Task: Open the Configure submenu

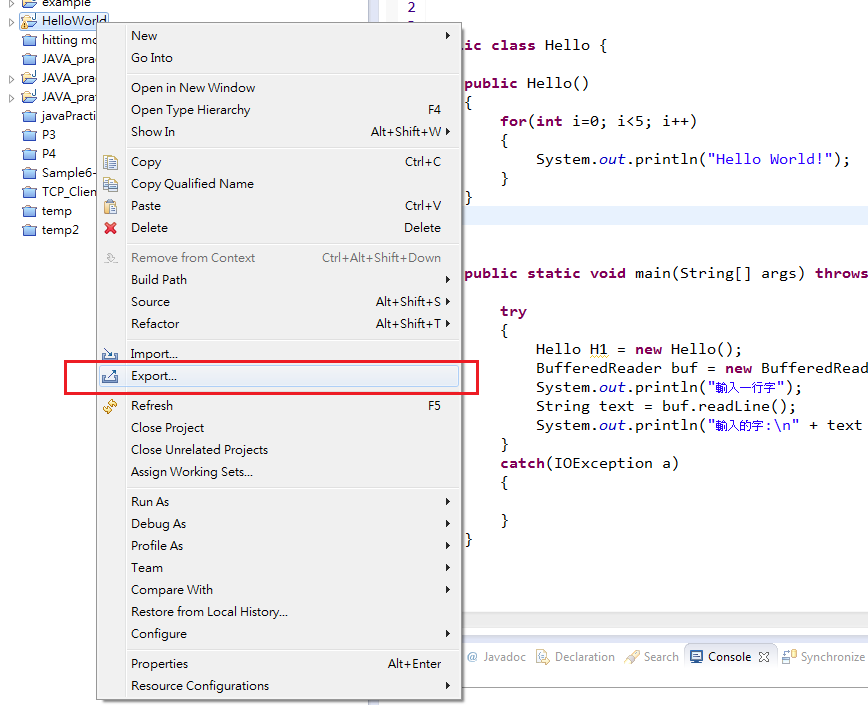Action: [293, 634]
